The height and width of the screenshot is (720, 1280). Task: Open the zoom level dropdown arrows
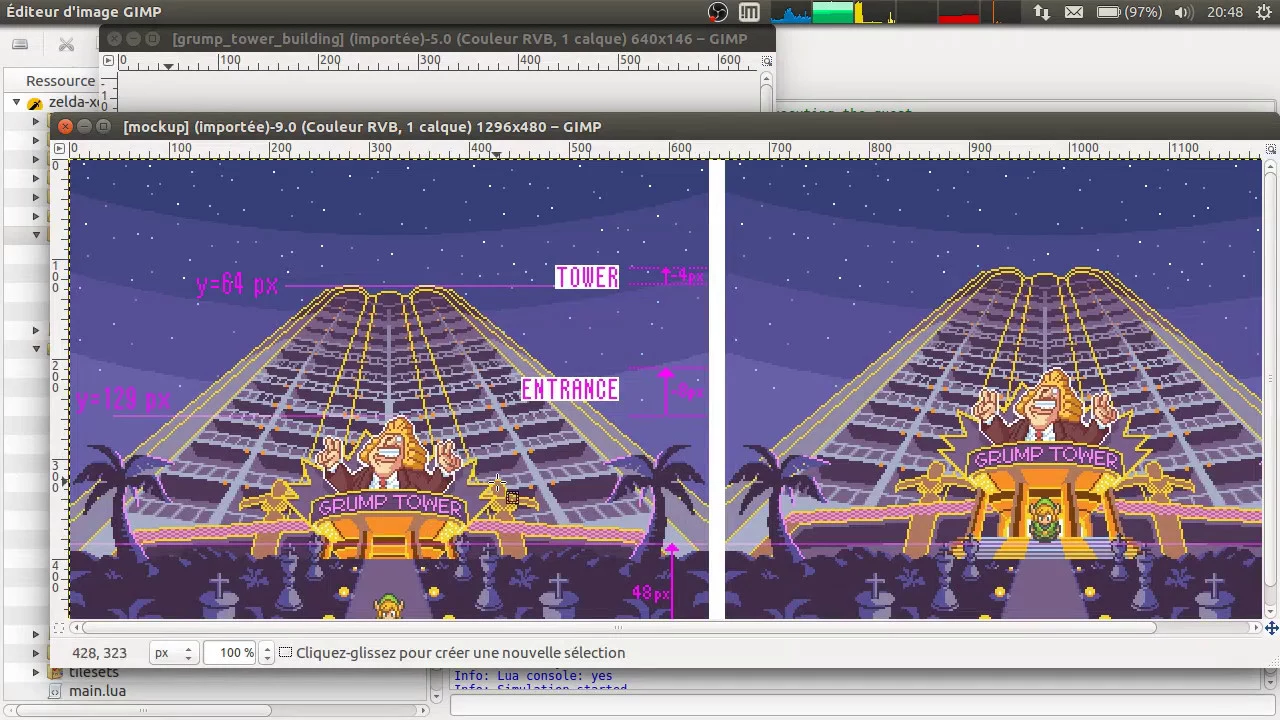click(266, 653)
